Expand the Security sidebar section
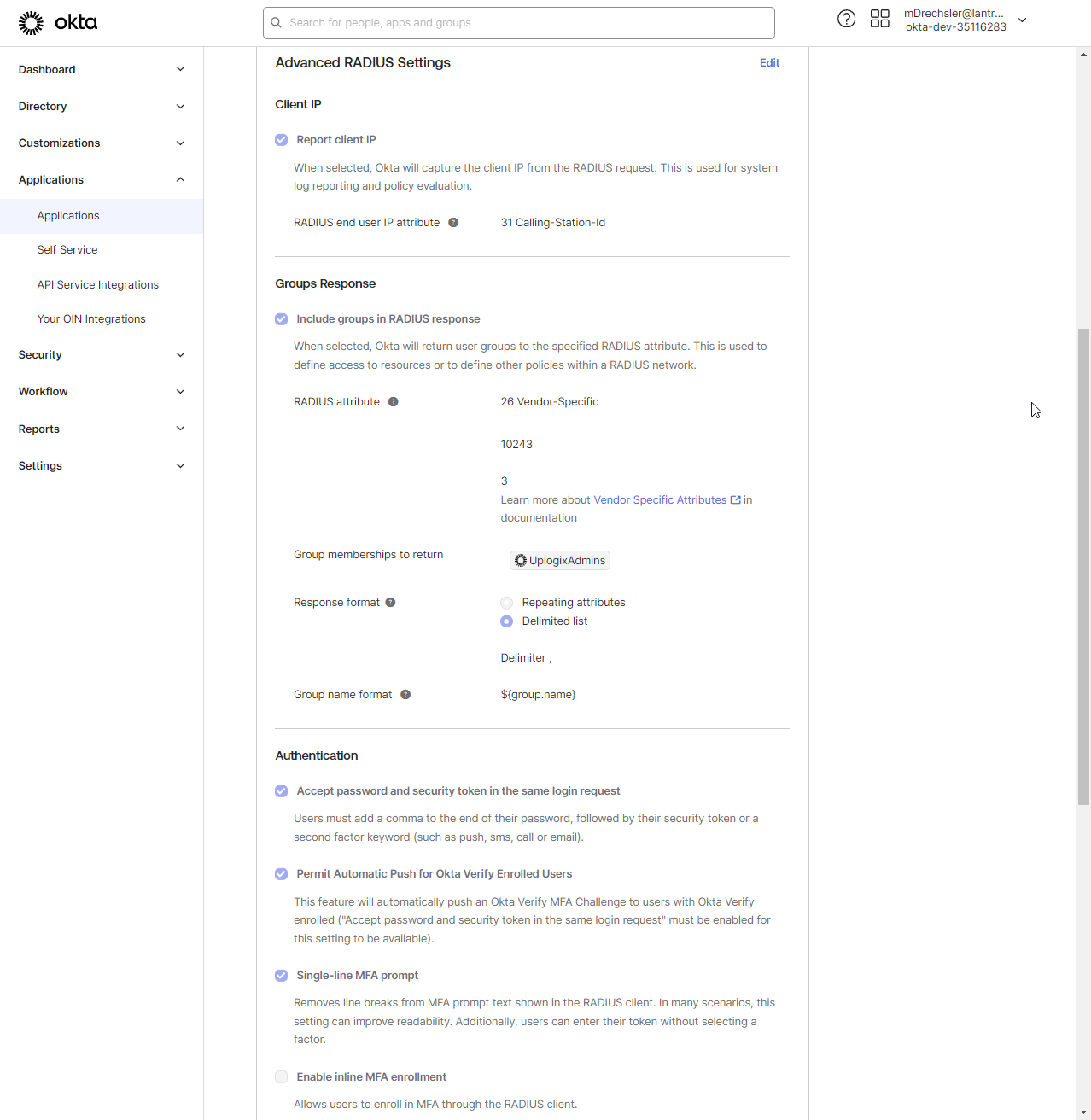Viewport: 1091px width, 1120px height. click(x=102, y=355)
